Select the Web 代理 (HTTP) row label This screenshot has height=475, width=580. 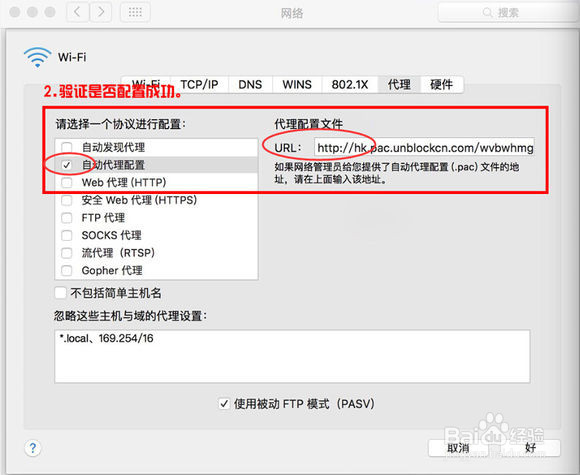(124, 182)
